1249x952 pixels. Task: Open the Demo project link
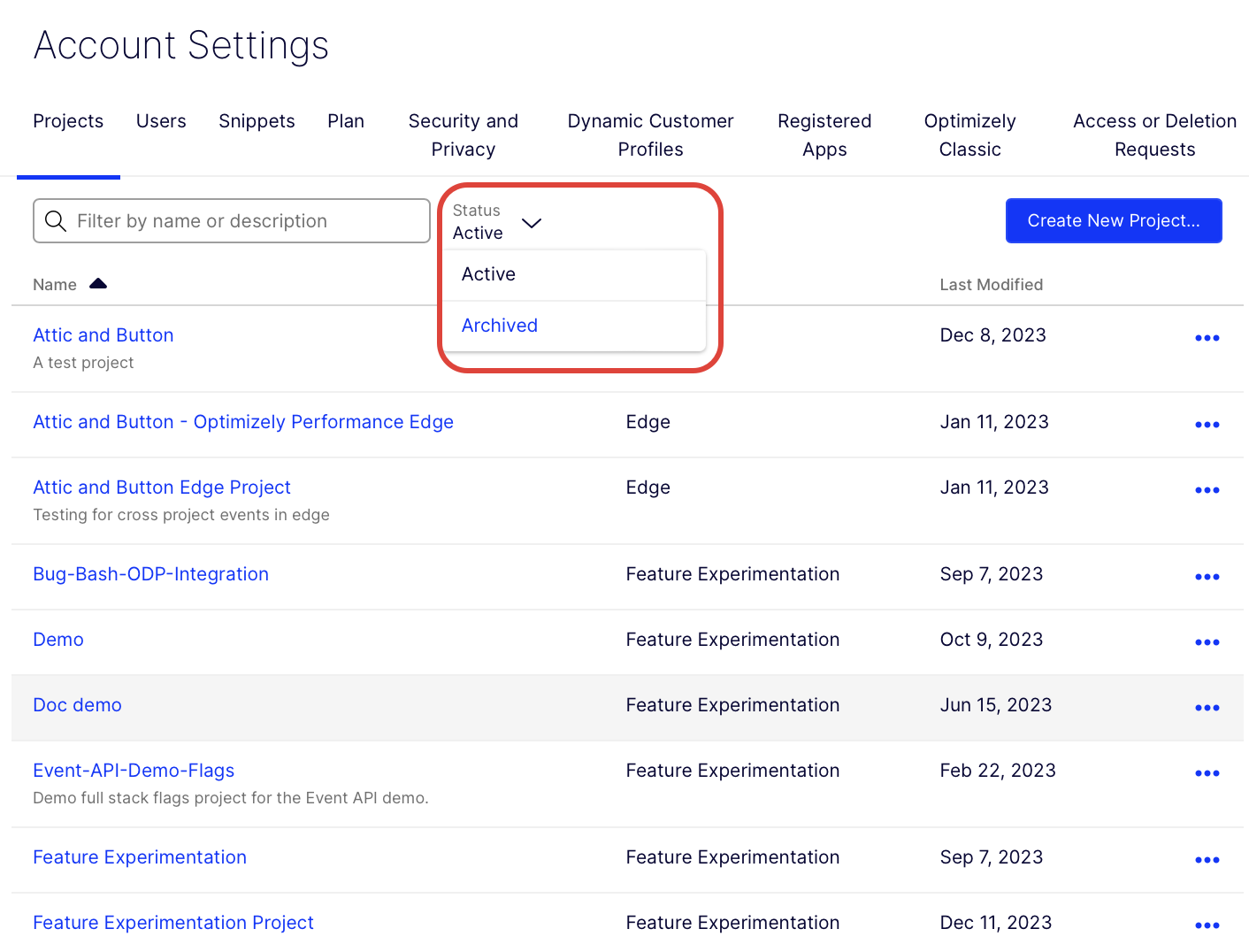pyautogui.click(x=57, y=639)
